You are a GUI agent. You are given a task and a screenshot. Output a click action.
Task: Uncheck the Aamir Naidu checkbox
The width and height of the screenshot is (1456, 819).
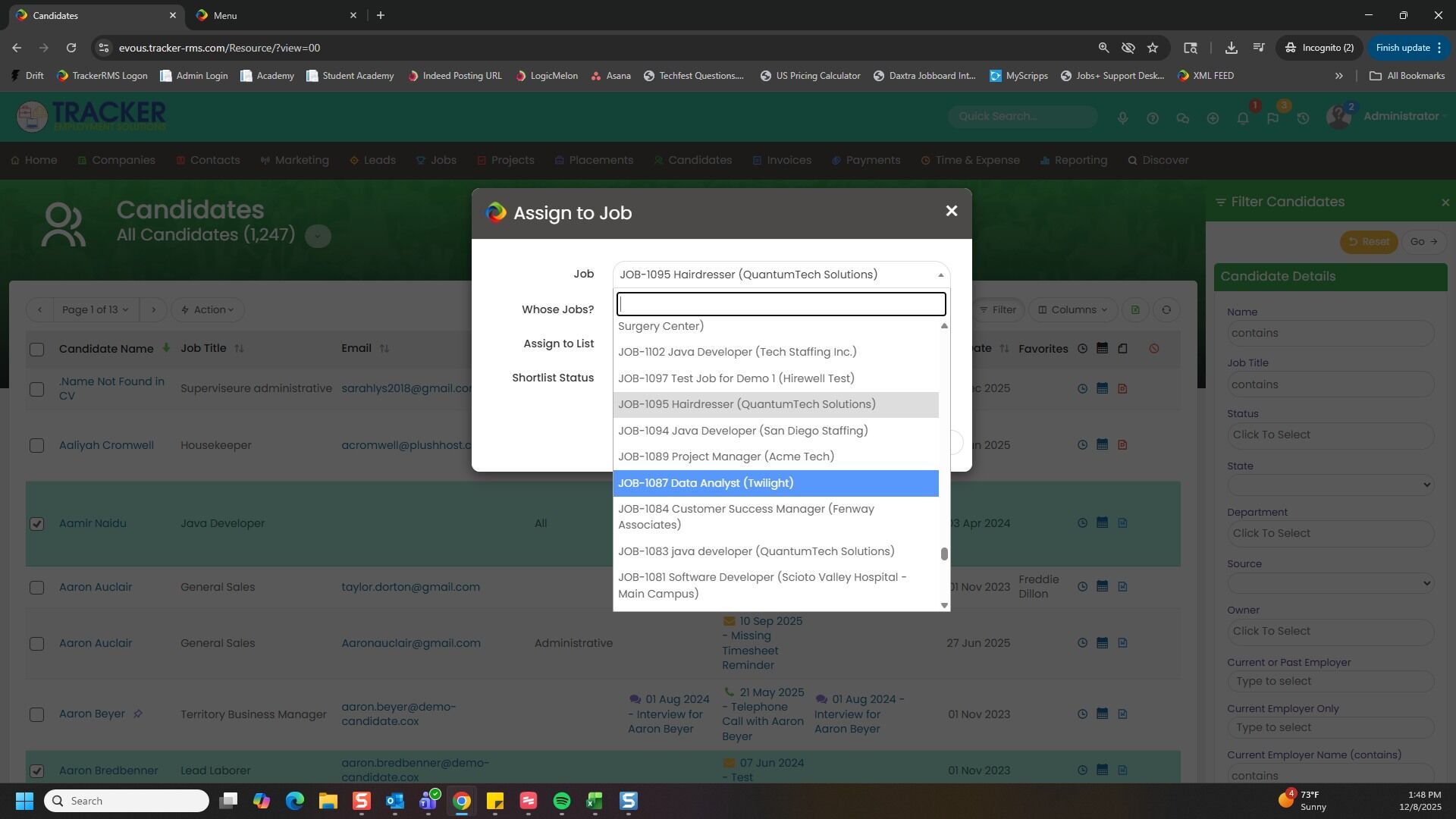36,523
